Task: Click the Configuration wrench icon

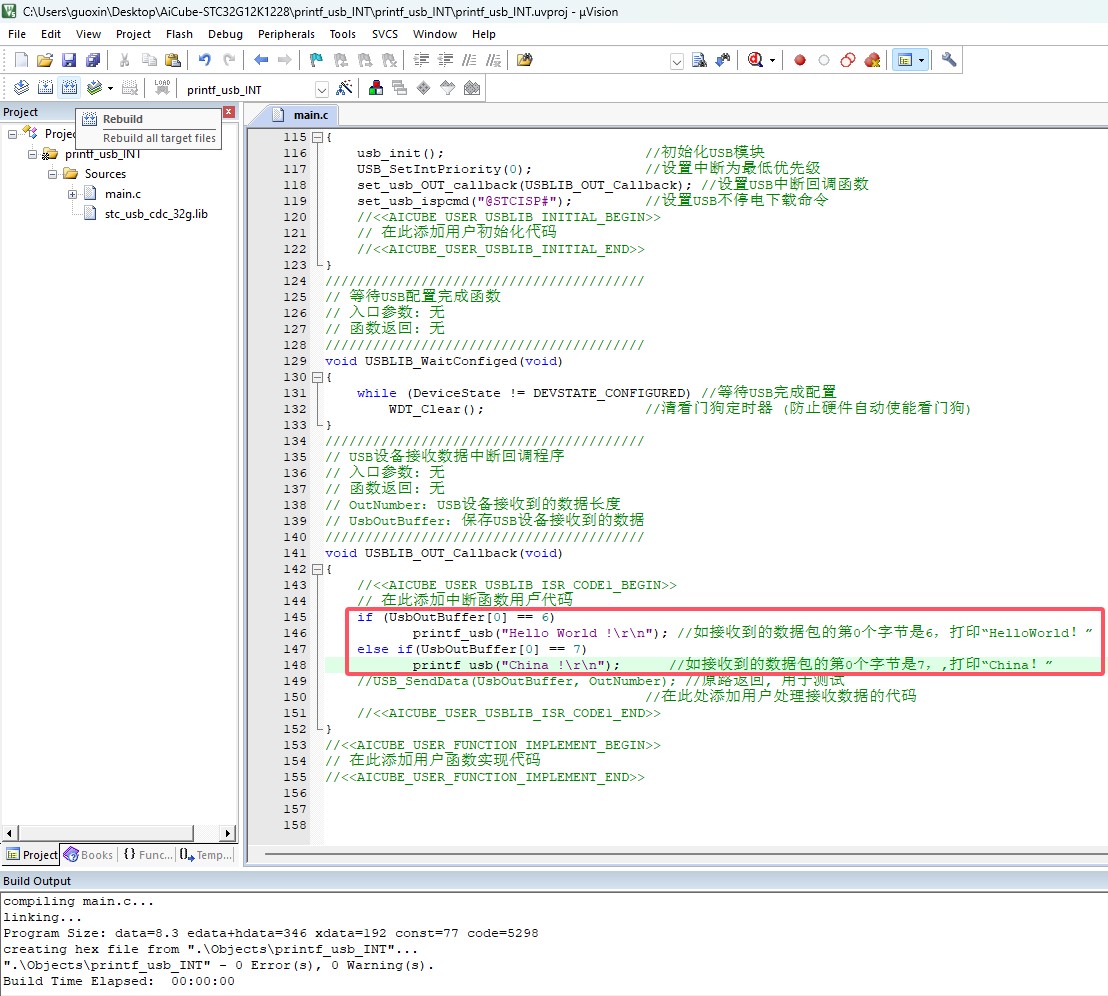Action: [949, 59]
